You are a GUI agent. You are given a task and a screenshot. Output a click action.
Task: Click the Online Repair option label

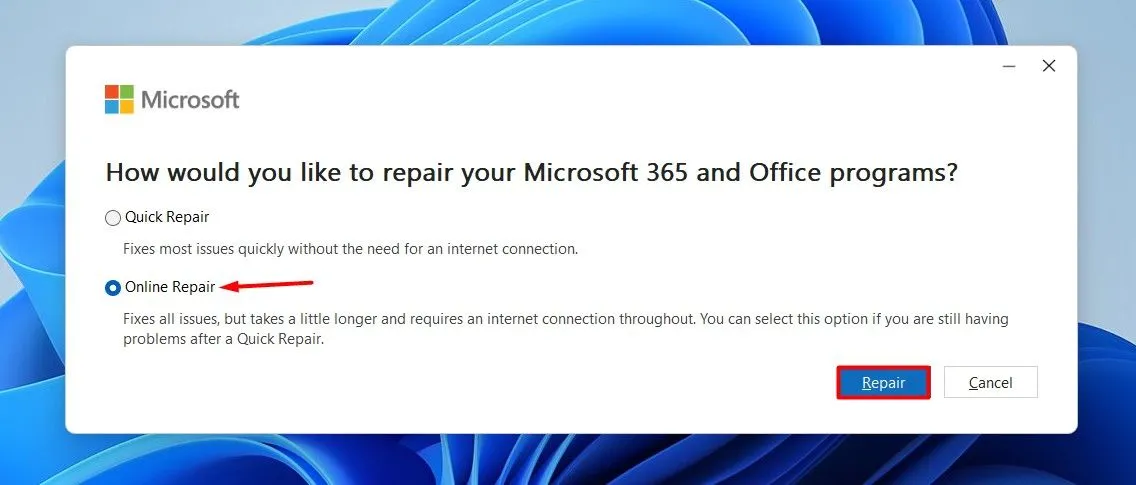170,287
